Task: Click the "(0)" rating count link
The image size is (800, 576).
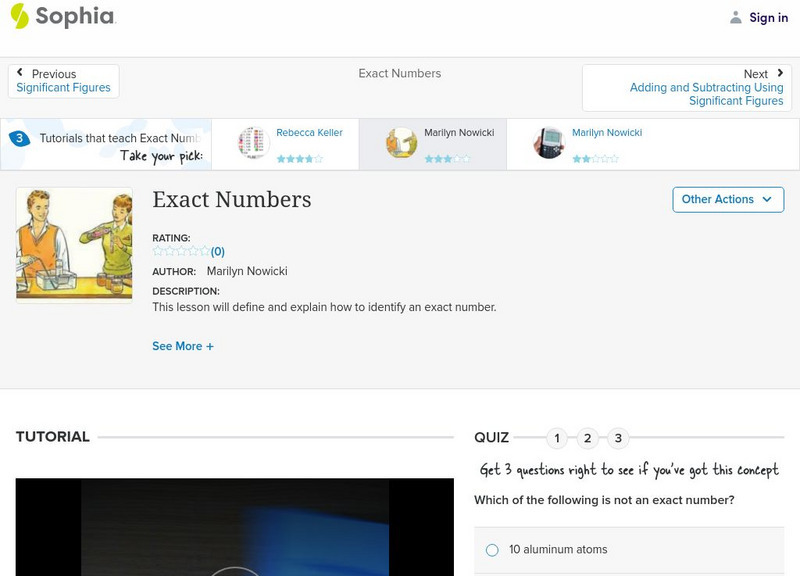Action: [x=218, y=251]
